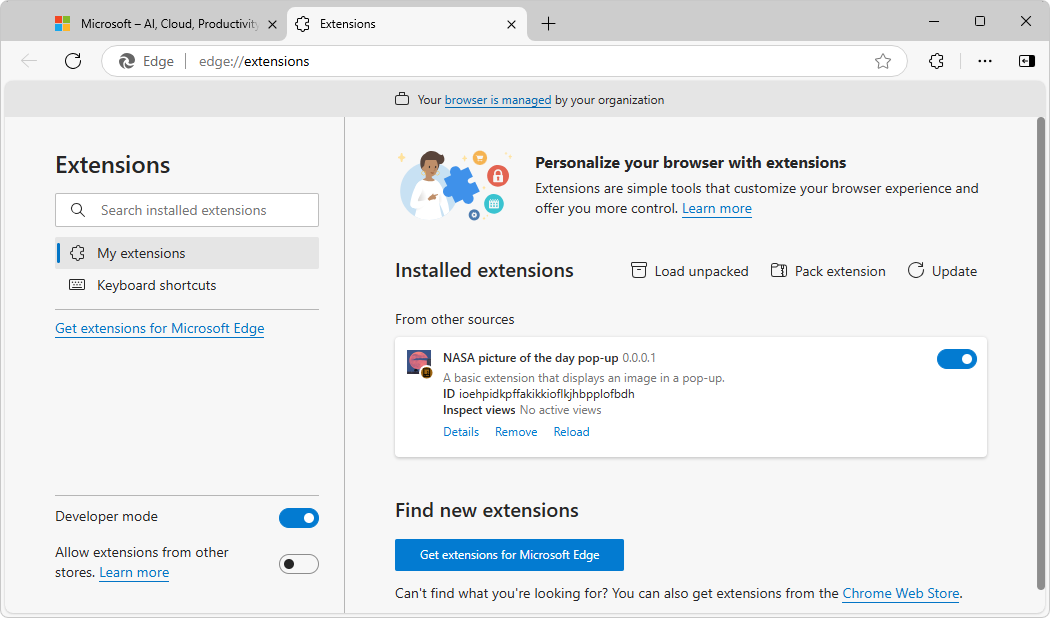
Task: Click the edge://extensions address bar
Action: (504, 61)
